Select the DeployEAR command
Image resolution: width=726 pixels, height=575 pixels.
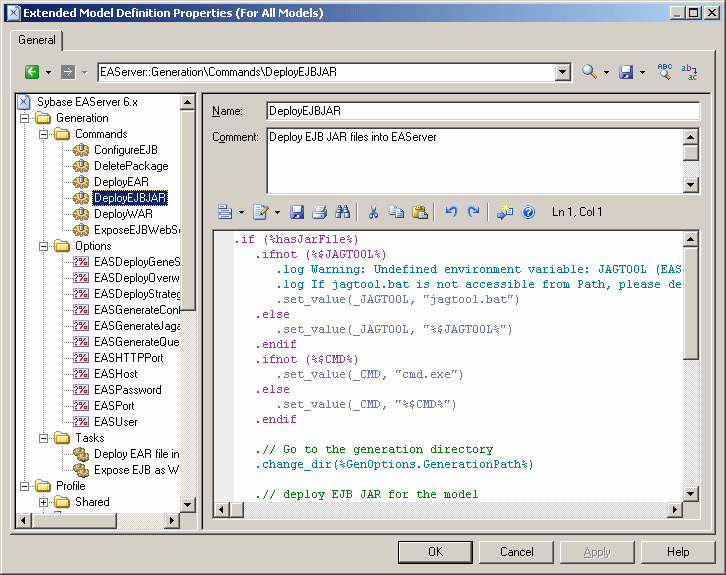click(x=121, y=182)
